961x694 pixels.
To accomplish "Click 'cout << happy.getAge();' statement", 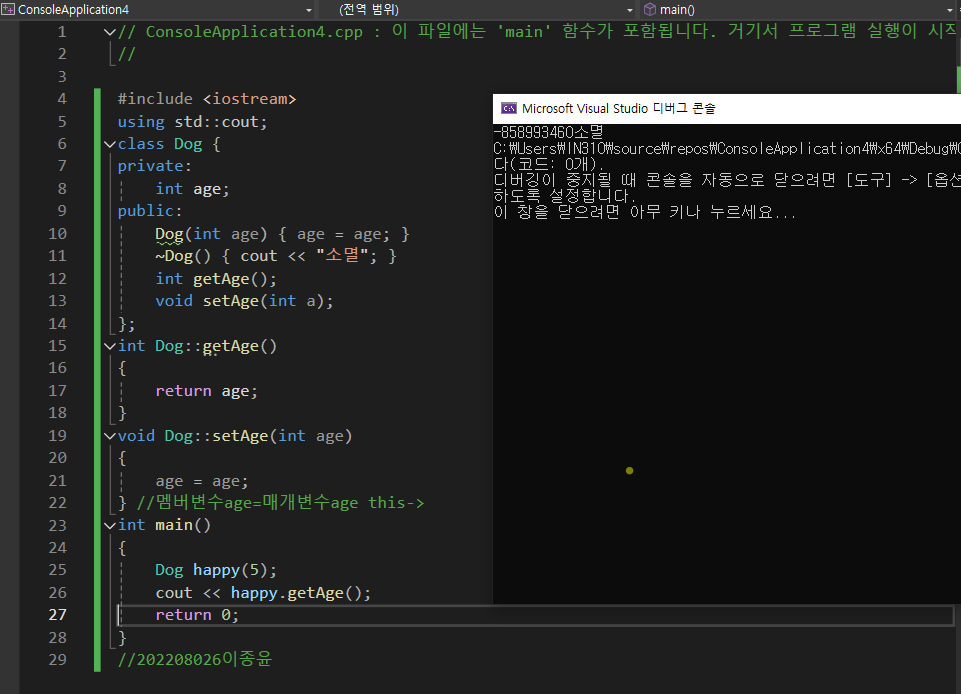I will 263,593.
